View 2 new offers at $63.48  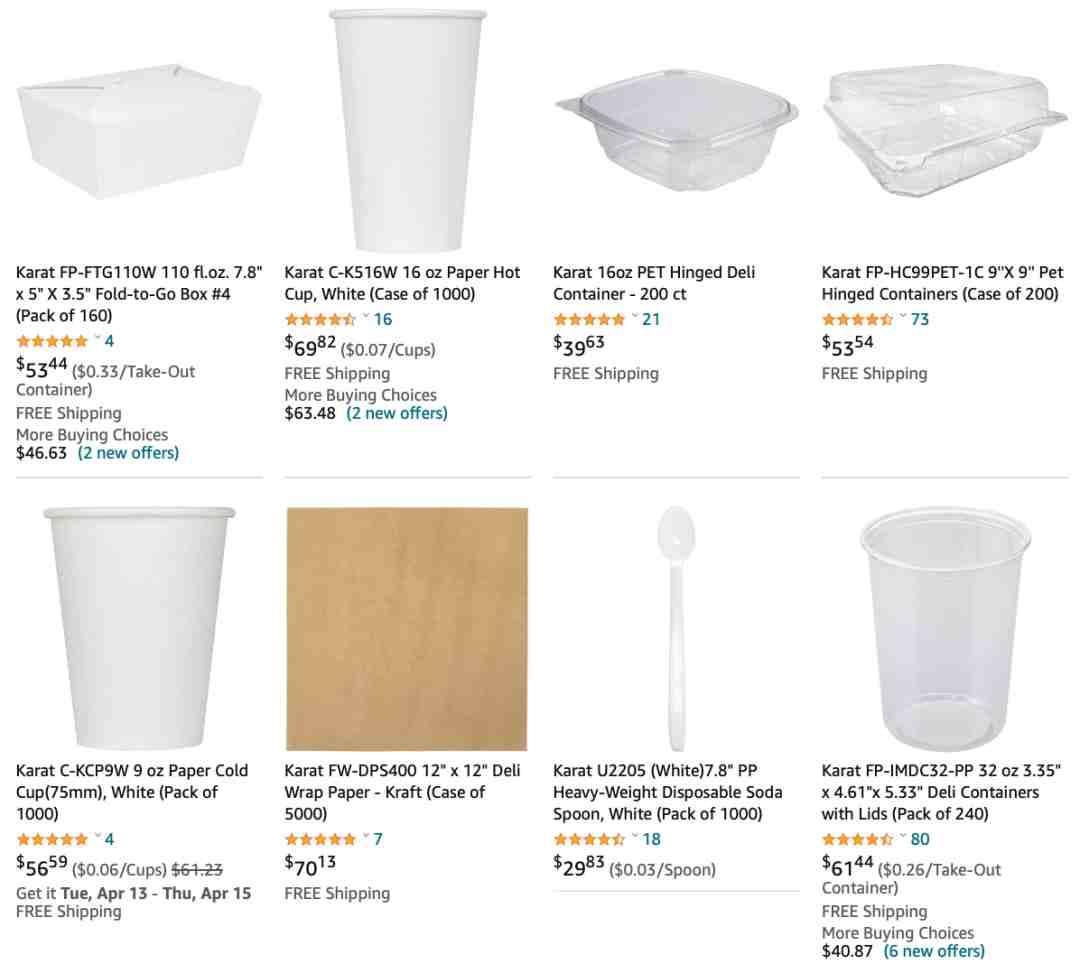pos(397,413)
